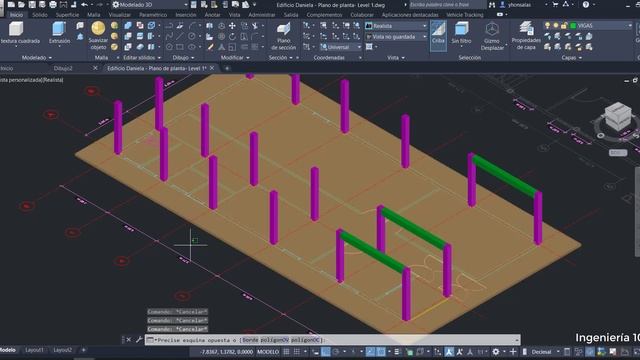This screenshot has height=360, width=640.
Task: Expand the Capas panel
Action: coord(571,58)
